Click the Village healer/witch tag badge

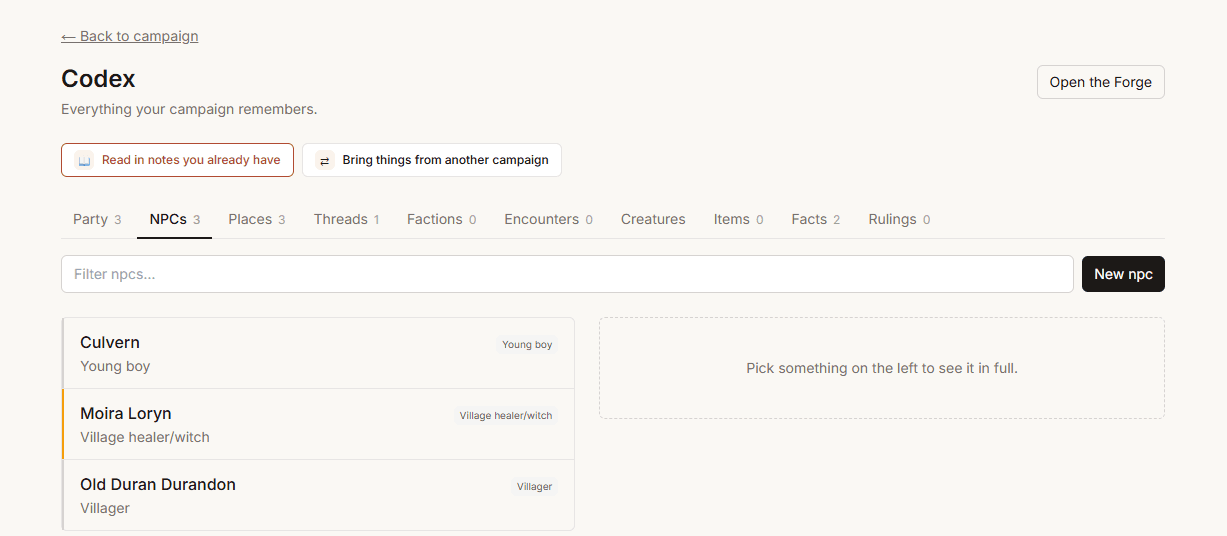(x=506, y=416)
